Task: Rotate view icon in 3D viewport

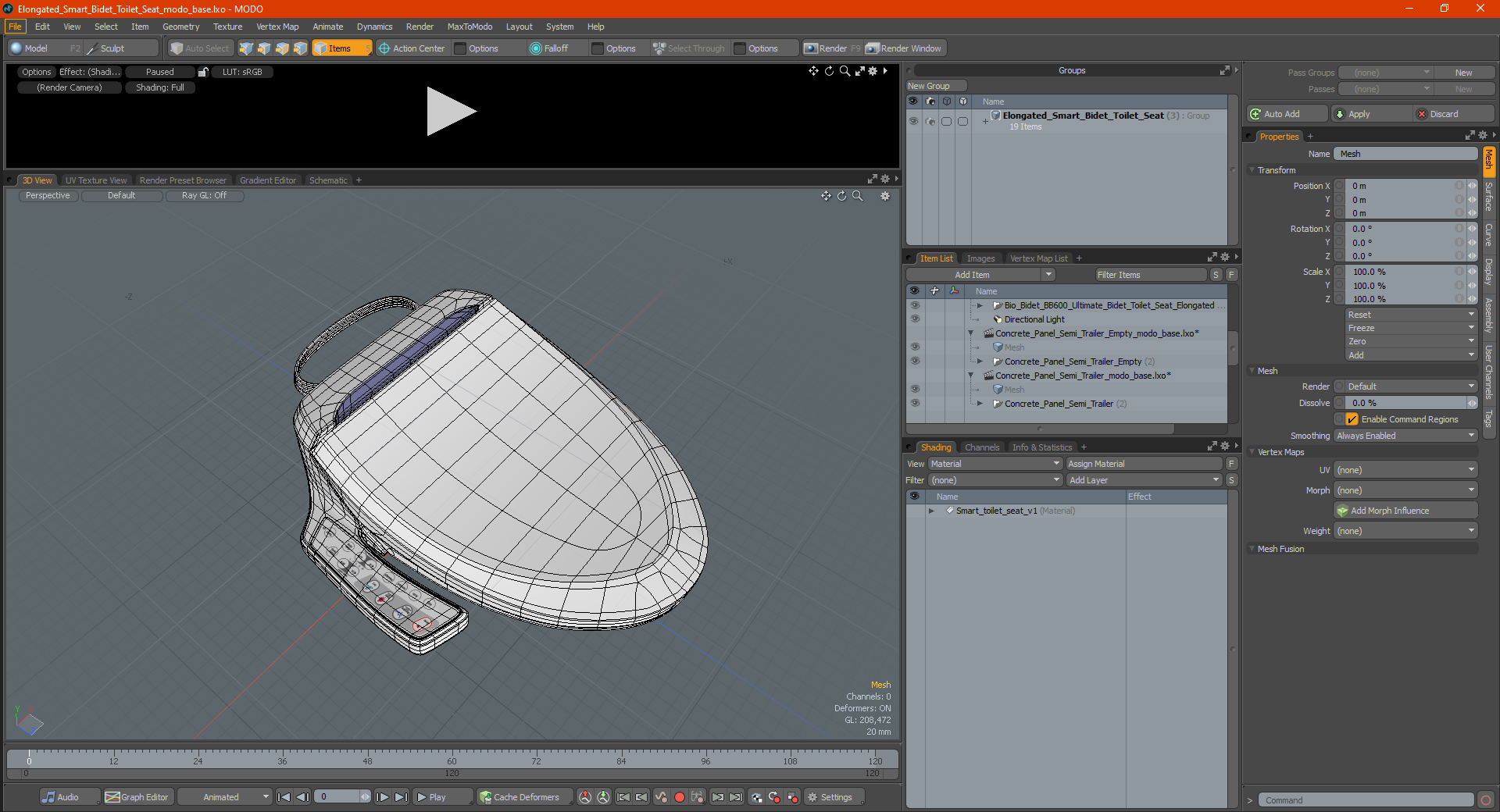Action: pos(842,196)
